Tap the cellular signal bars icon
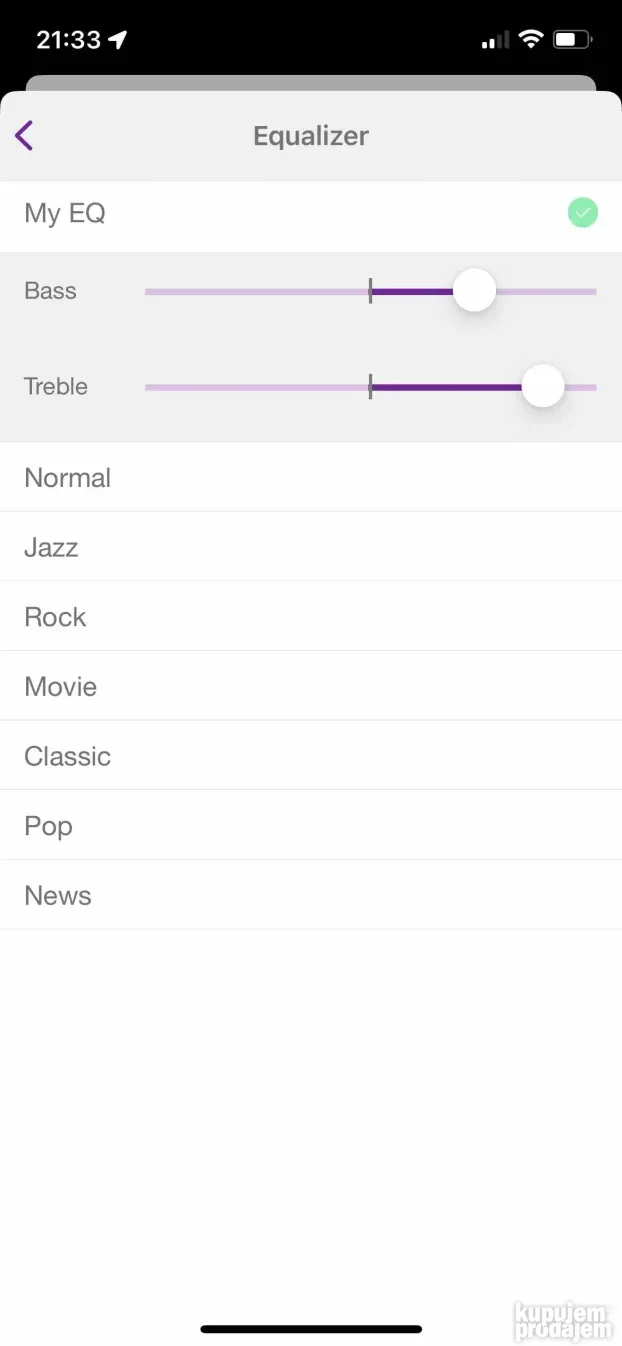The image size is (622, 1346). [x=495, y=41]
